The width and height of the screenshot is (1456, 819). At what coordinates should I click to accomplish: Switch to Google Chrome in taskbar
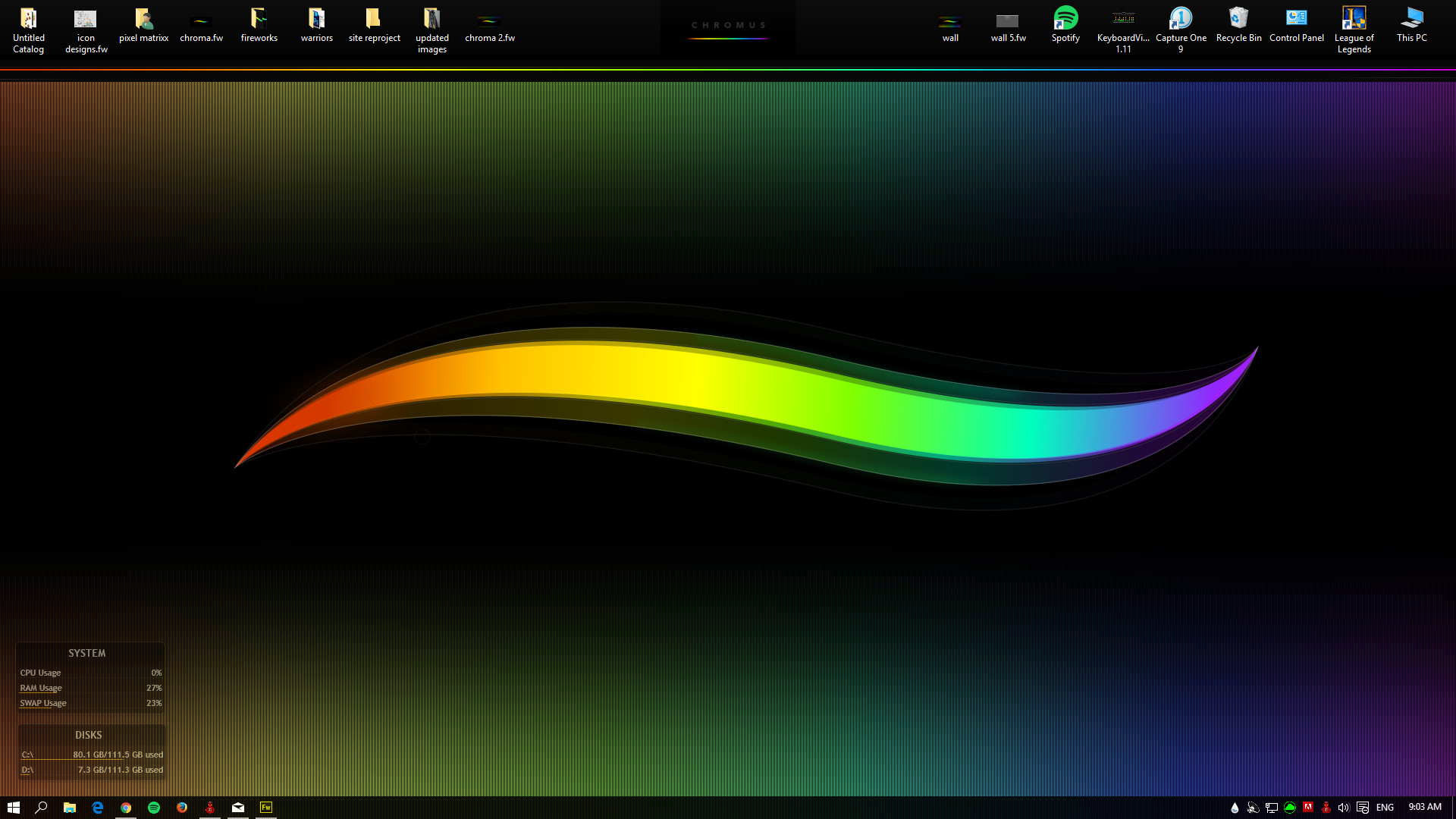(x=125, y=808)
